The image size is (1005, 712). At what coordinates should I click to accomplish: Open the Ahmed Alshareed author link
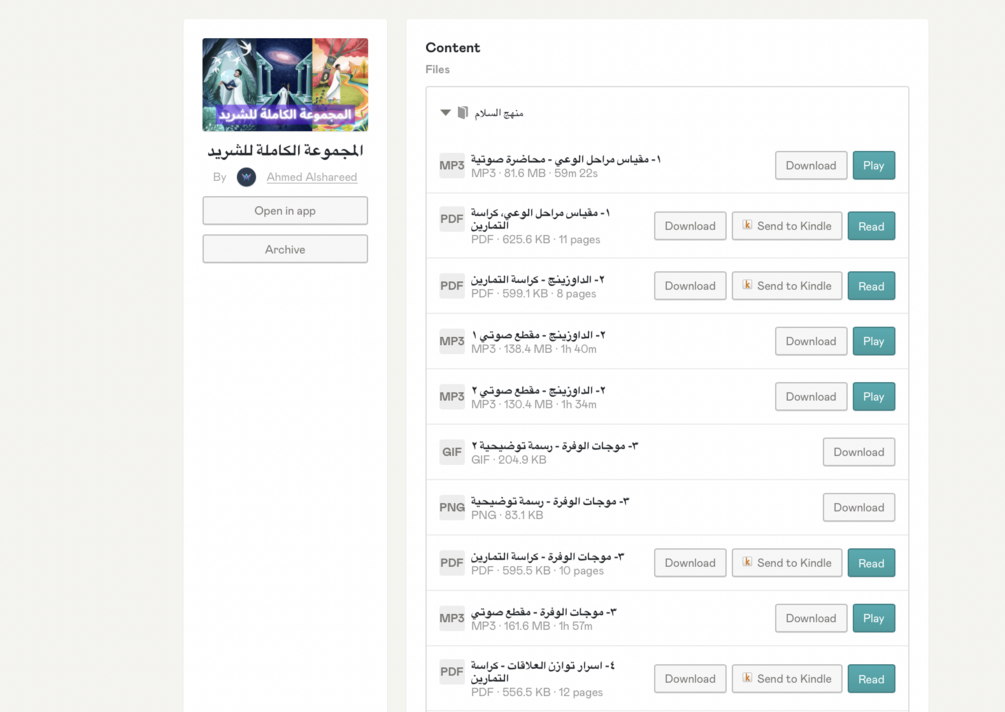click(x=311, y=177)
